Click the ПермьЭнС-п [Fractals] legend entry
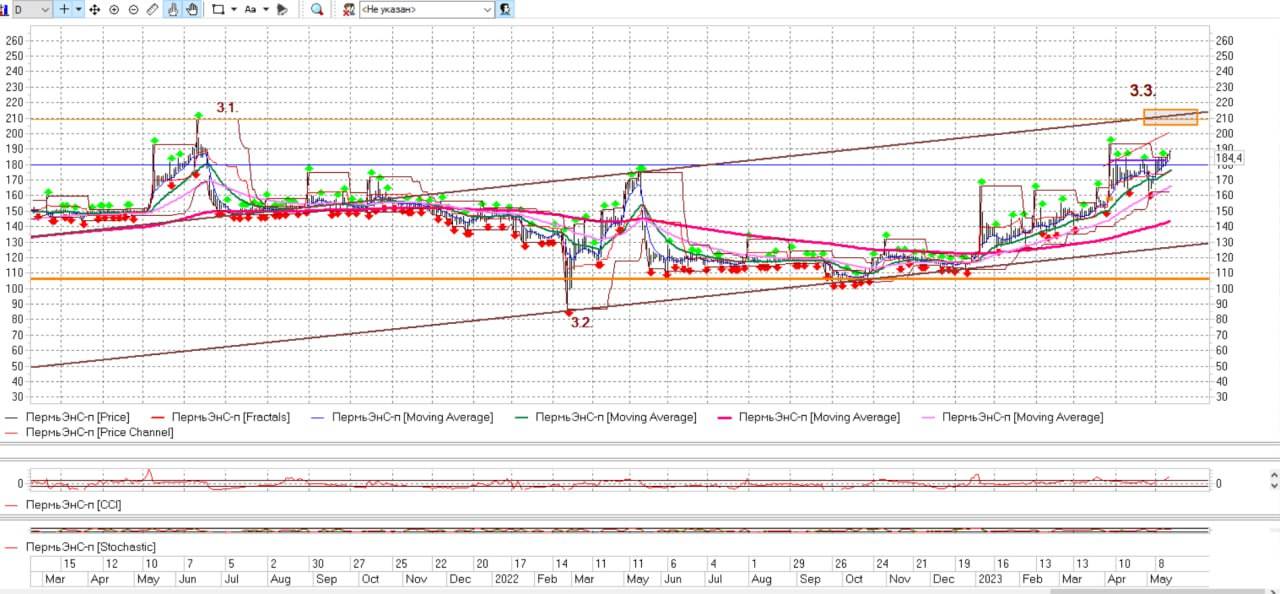Viewport: 1280px width, 594px height. coord(220,417)
